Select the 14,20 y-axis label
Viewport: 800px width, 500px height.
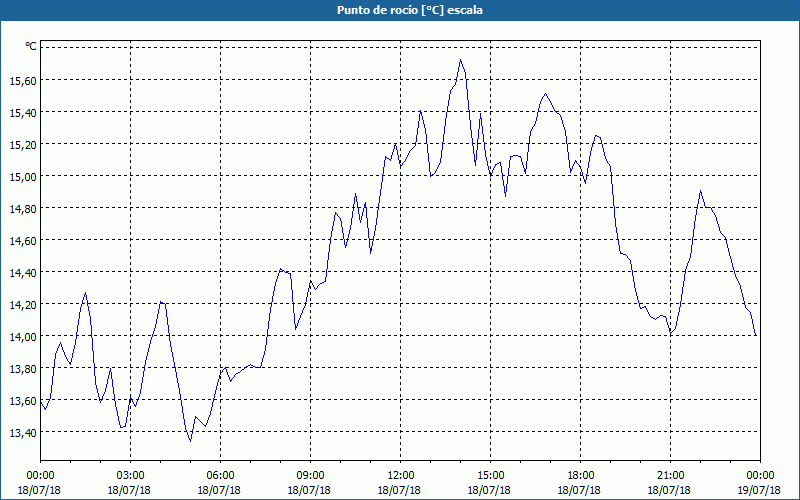coord(23,305)
